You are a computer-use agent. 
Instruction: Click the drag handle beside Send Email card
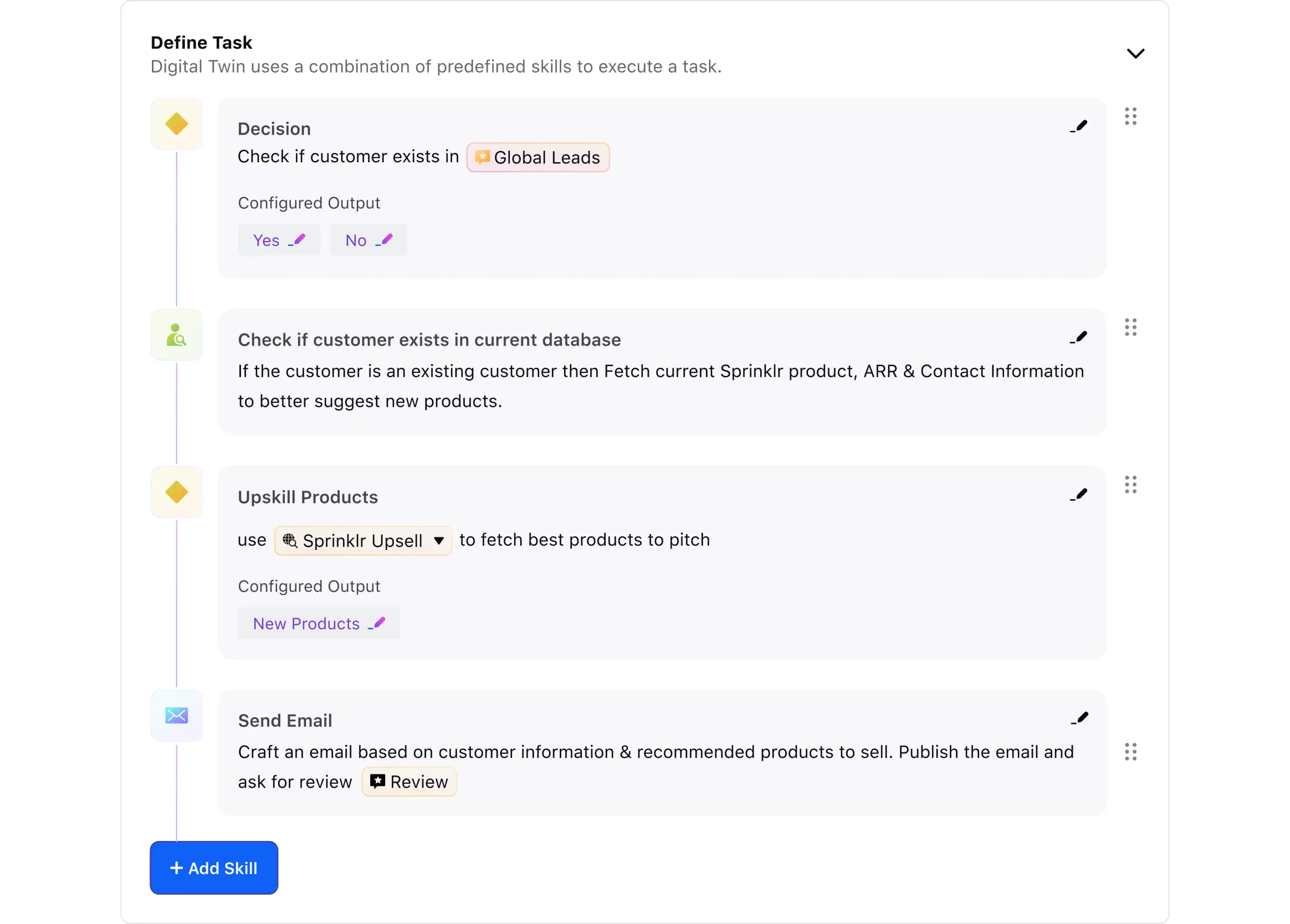[x=1130, y=752]
